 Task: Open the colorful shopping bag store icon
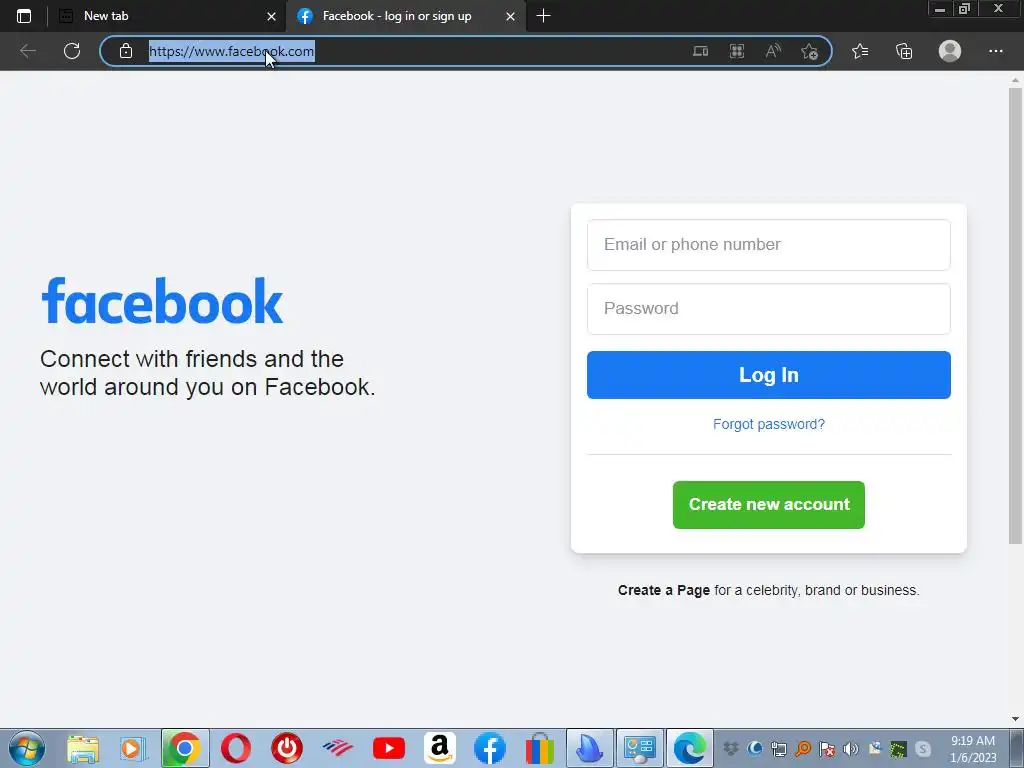540,748
